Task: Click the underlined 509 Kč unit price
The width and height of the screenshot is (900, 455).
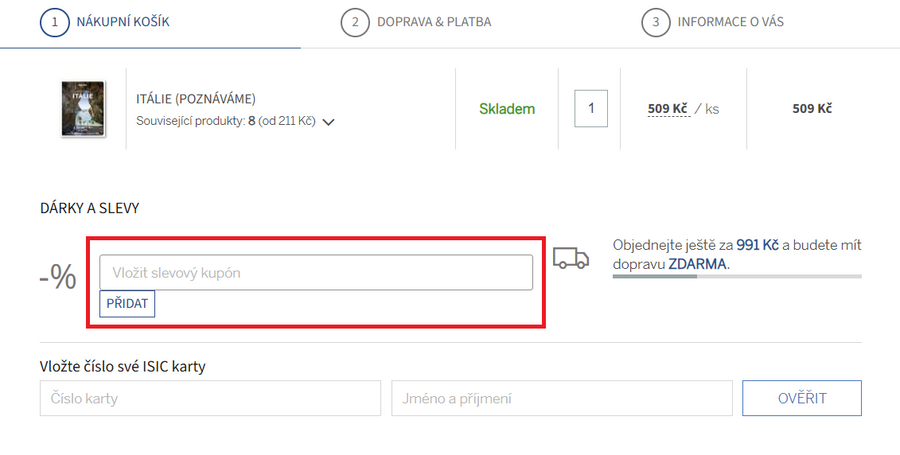Action: tap(668, 108)
